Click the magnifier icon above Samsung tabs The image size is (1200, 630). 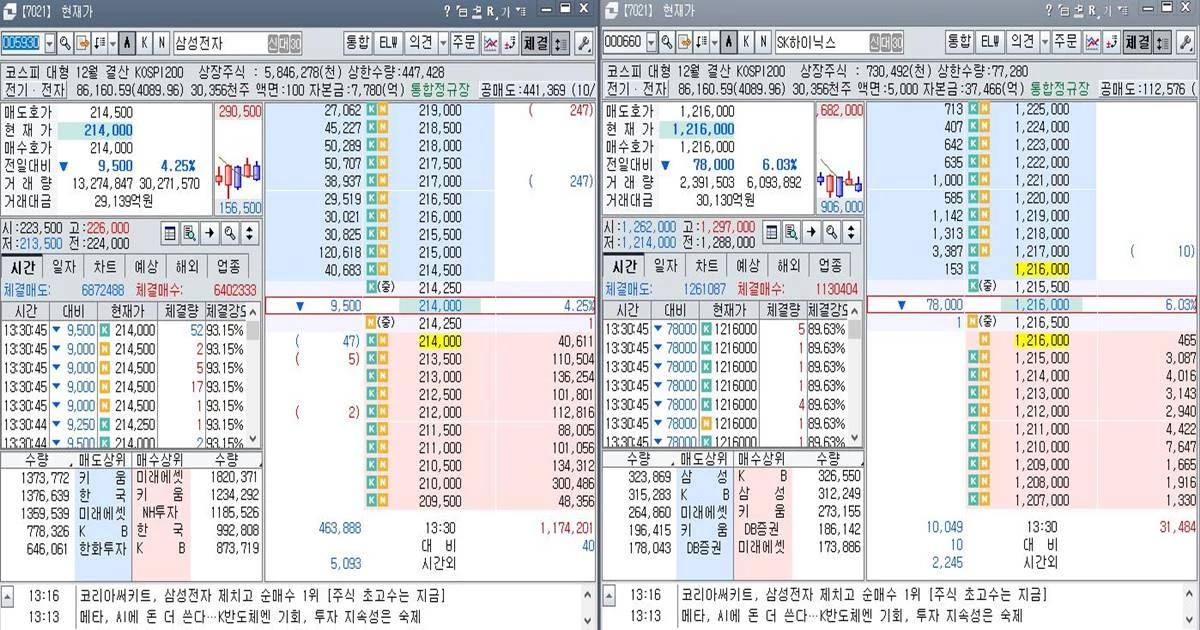(230, 233)
